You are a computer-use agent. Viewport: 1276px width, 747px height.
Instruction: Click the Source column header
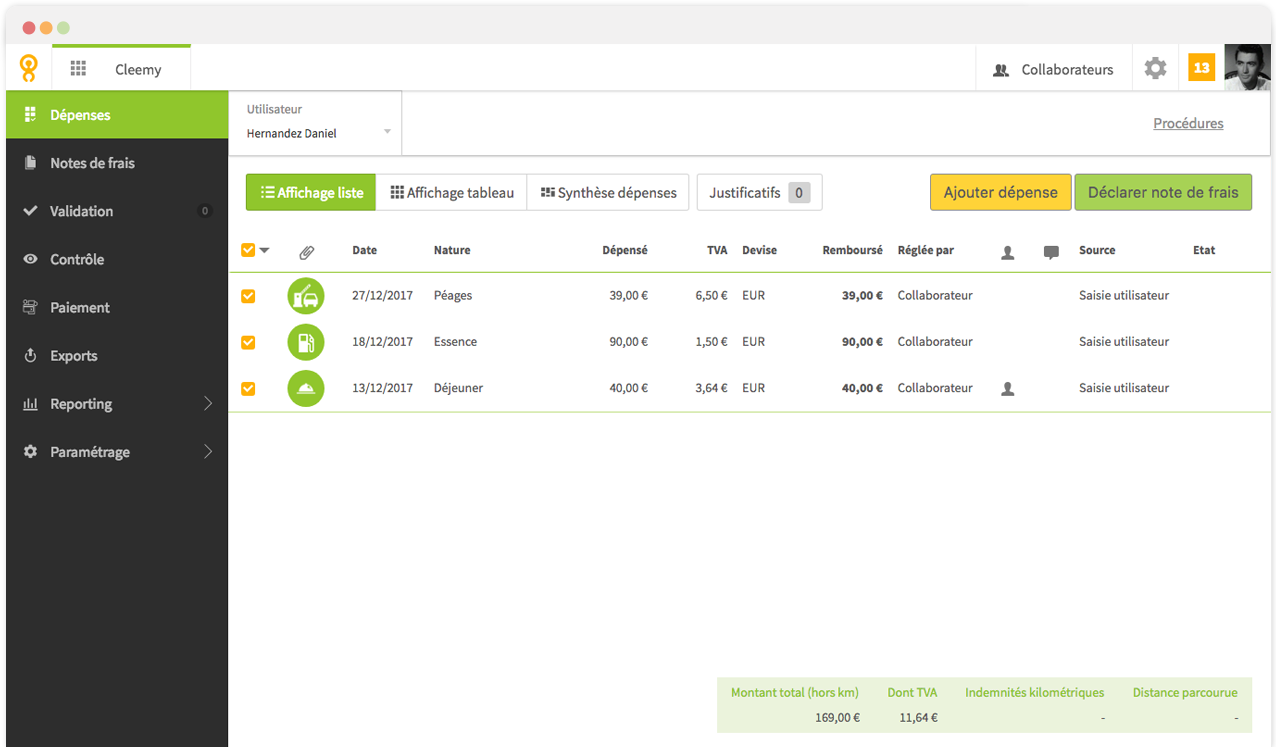(1097, 250)
